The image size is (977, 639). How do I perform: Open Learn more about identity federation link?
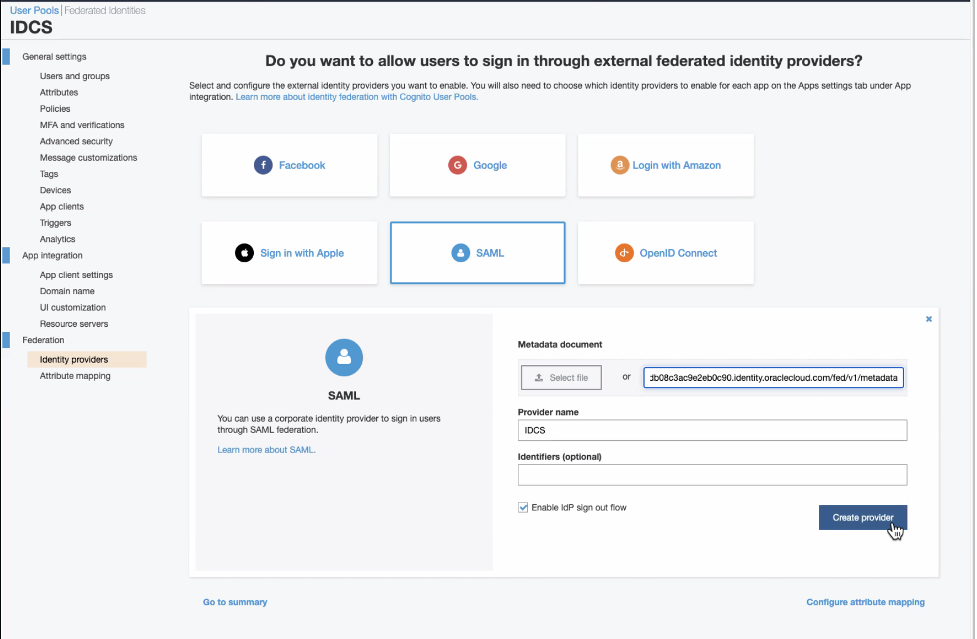(356, 97)
